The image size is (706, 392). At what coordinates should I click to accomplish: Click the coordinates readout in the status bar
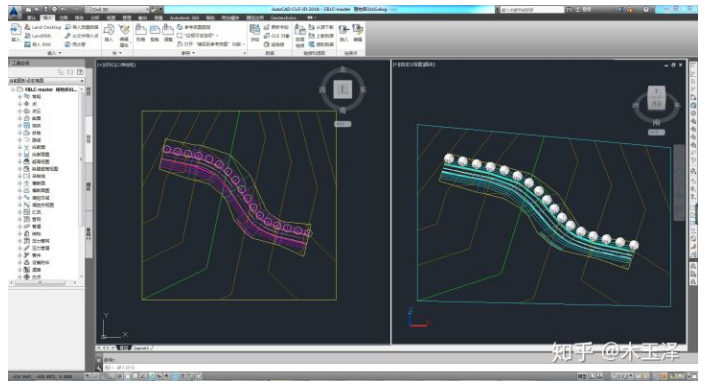(x=42, y=376)
